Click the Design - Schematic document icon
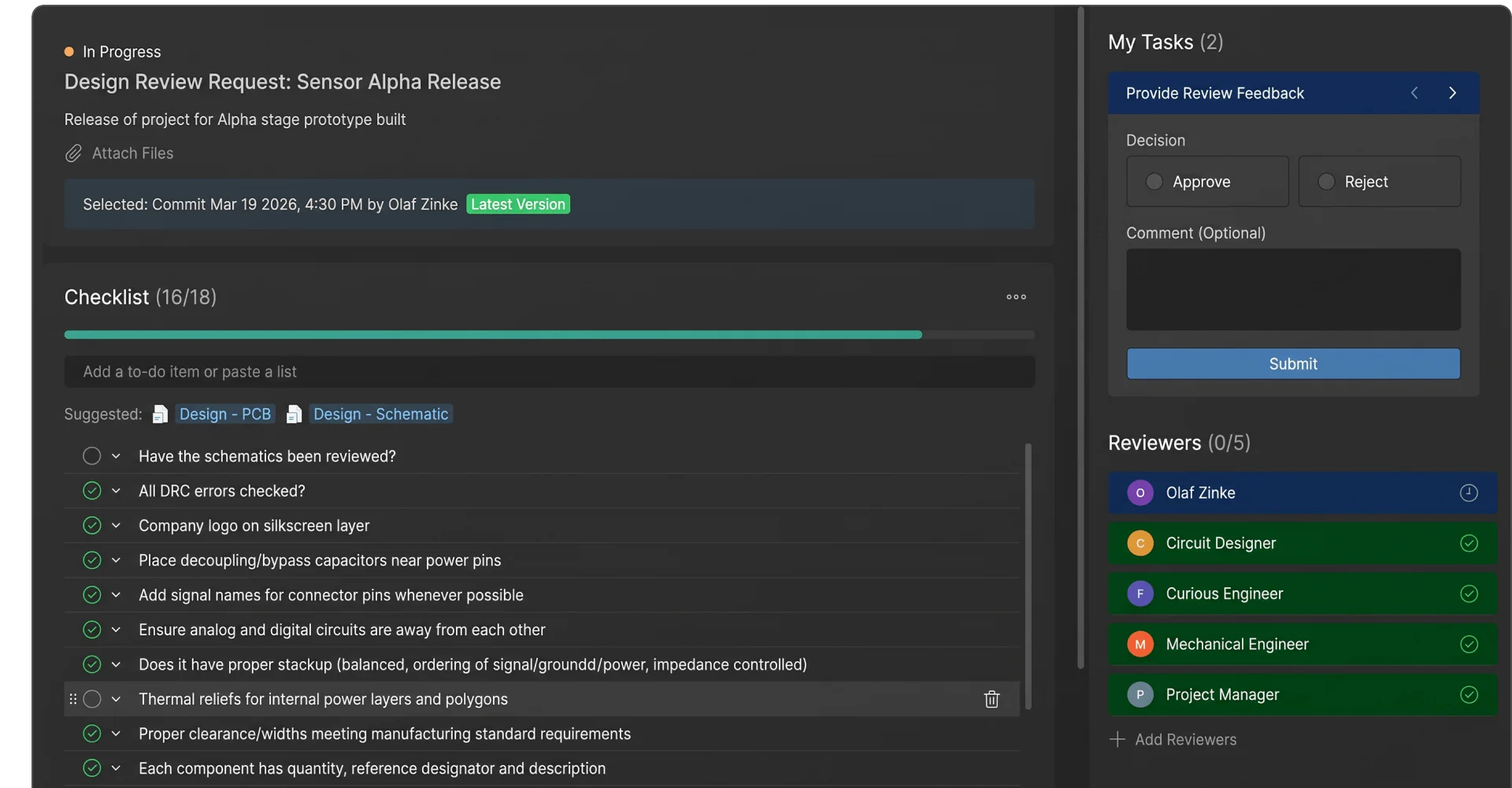Viewport: 1512px width, 788px height. [294, 414]
